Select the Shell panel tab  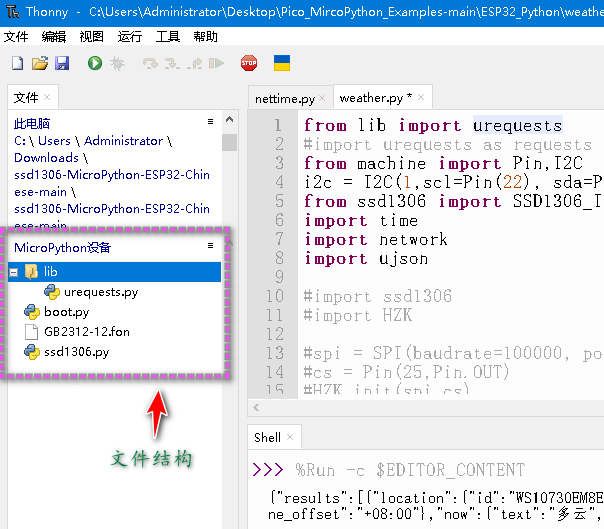click(x=267, y=437)
